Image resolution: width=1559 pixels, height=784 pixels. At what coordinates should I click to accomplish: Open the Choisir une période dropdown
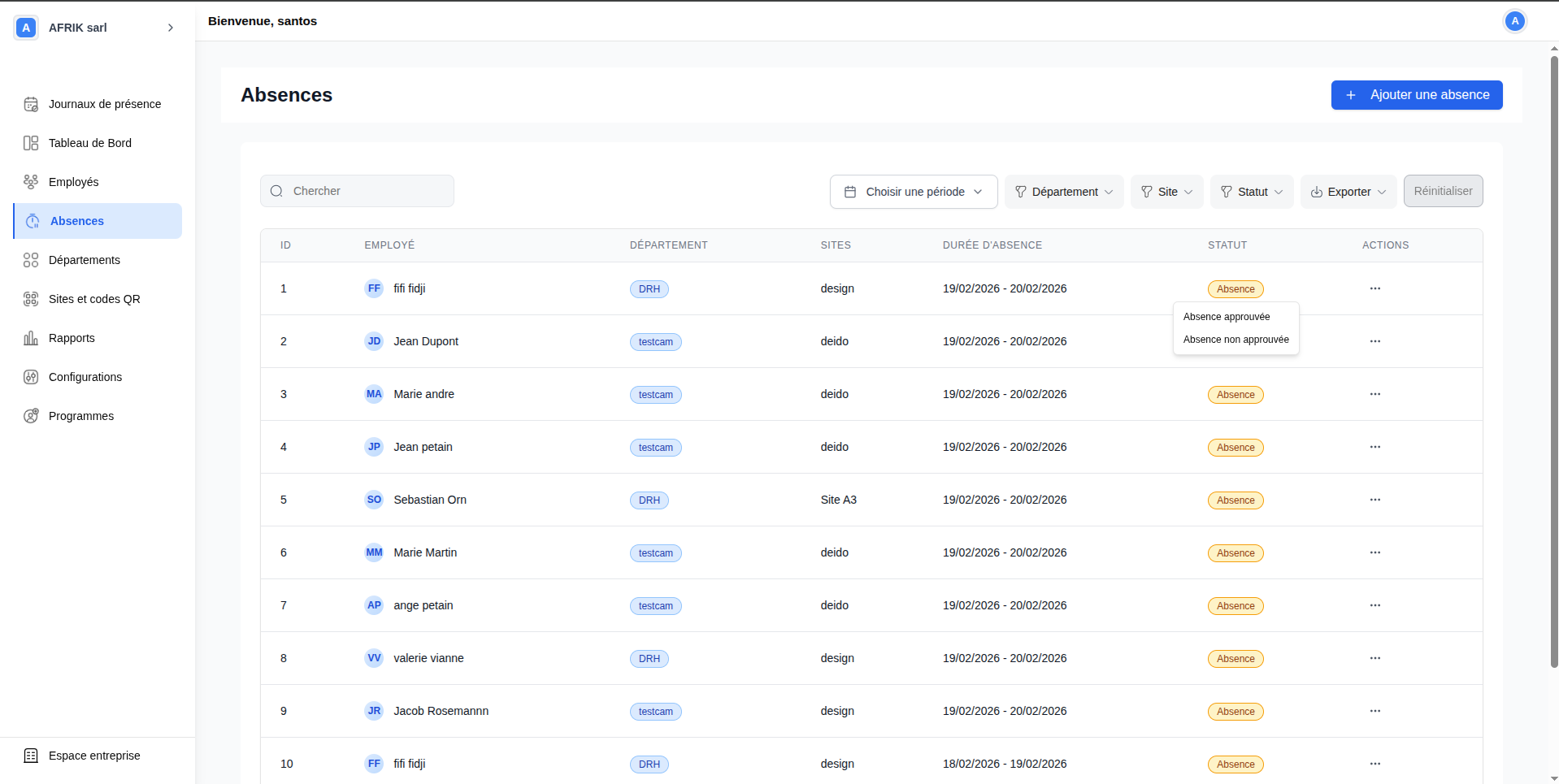click(913, 192)
